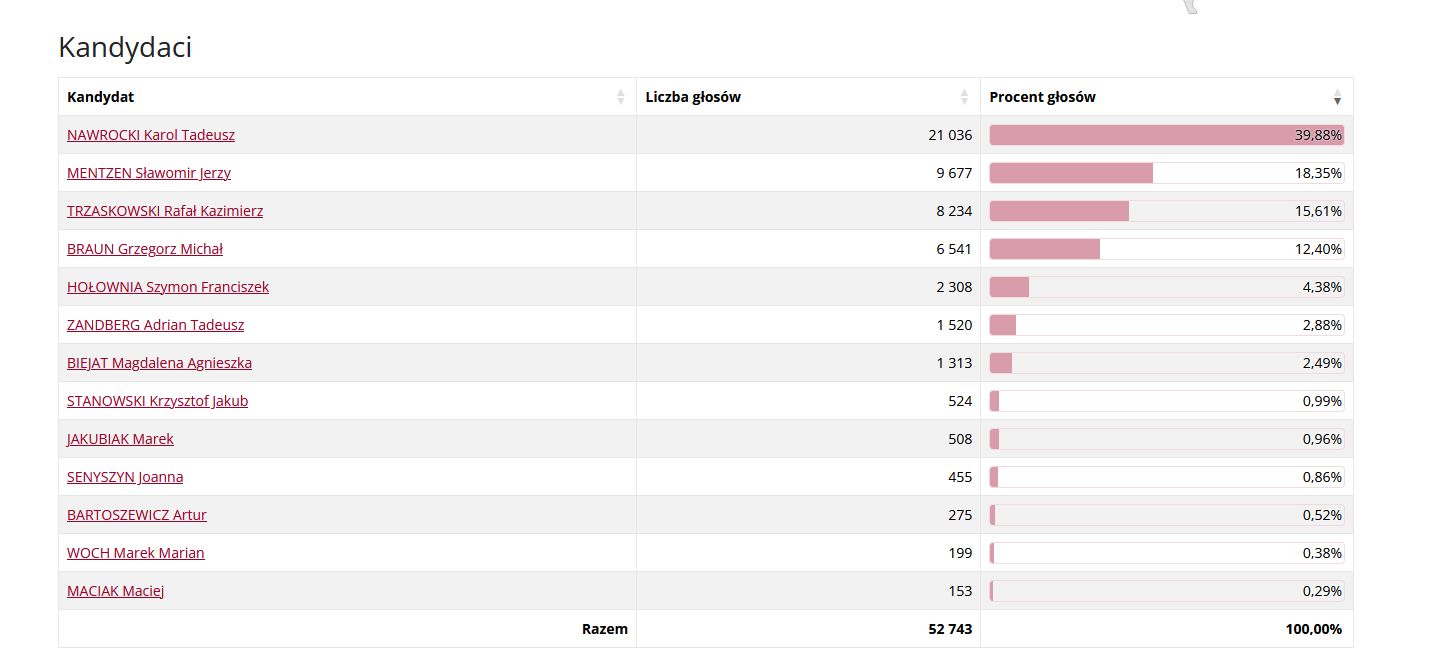Select BARTOSZEWICZ Artur link
1442x668 pixels.
(137, 515)
